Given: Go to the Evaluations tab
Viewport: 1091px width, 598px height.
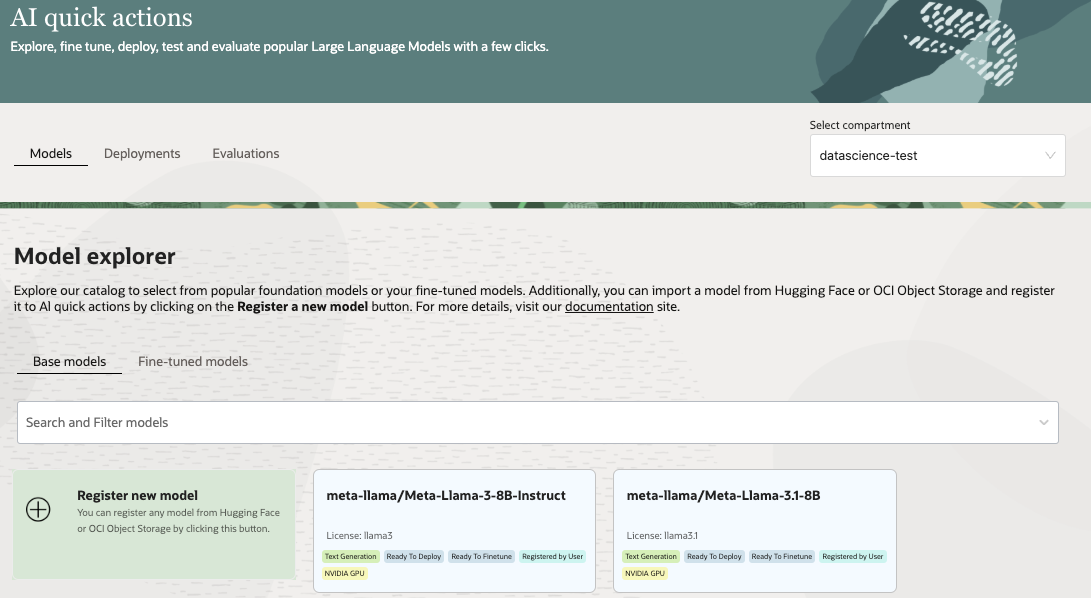Looking at the screenshot, I should (x=246, y=153).
